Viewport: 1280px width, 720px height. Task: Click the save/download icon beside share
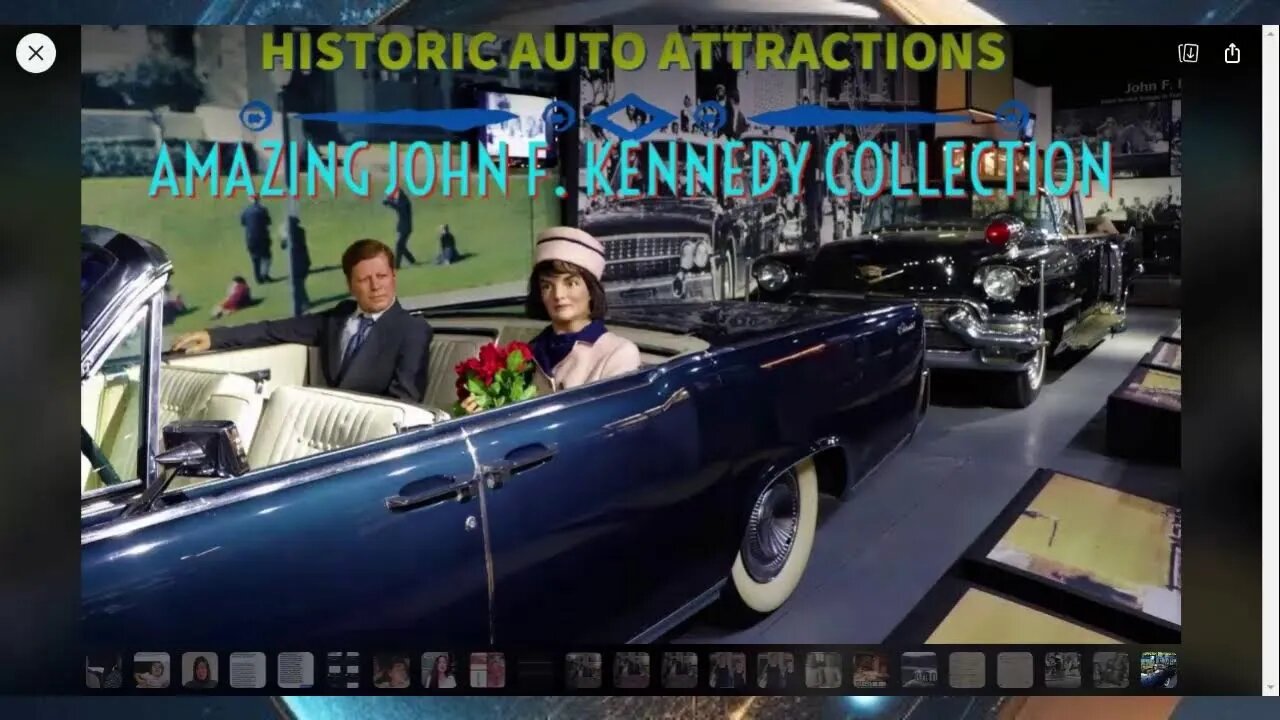pos(1188,53)
